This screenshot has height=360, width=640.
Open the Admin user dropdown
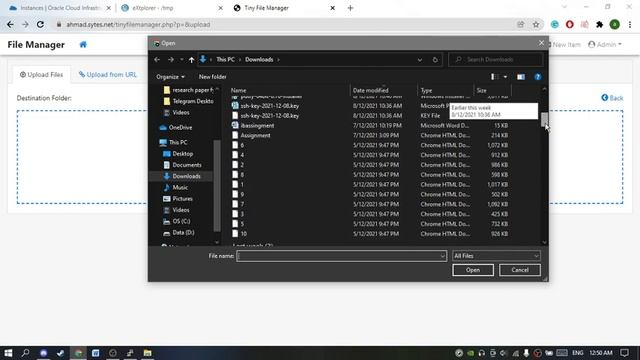click(605, 44)
